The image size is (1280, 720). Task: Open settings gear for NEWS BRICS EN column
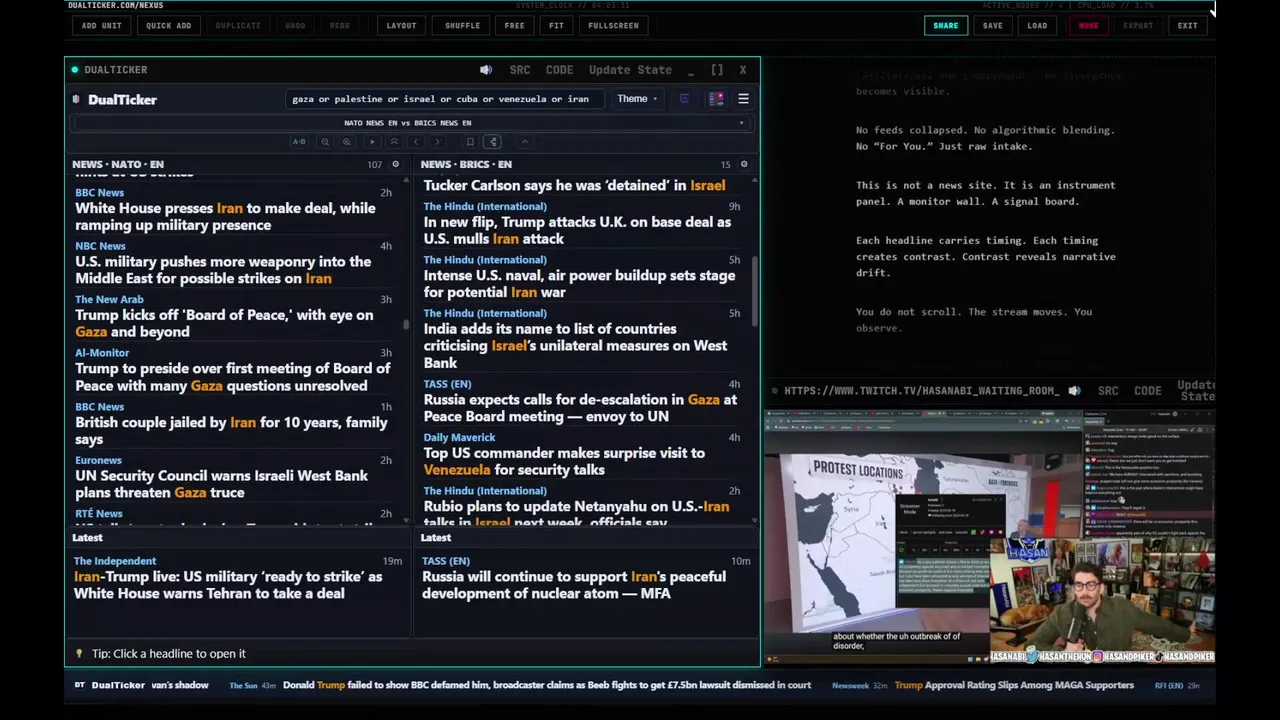(743, 164)
